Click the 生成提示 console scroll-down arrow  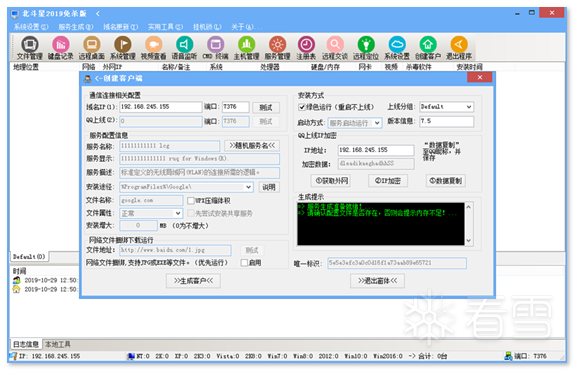(468, 240)
